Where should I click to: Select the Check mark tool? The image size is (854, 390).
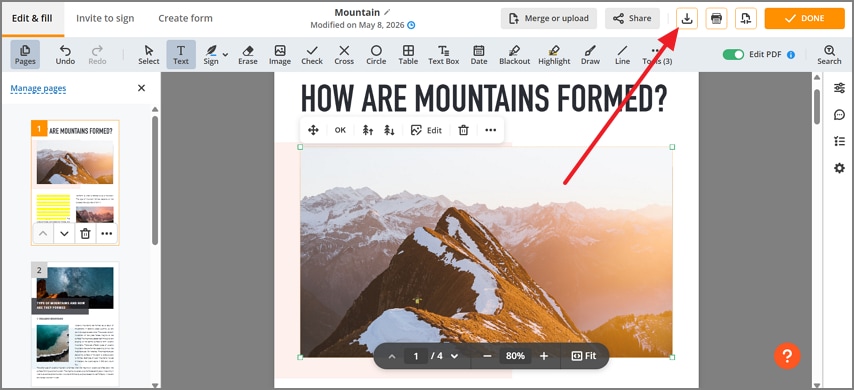coord(312,54)
